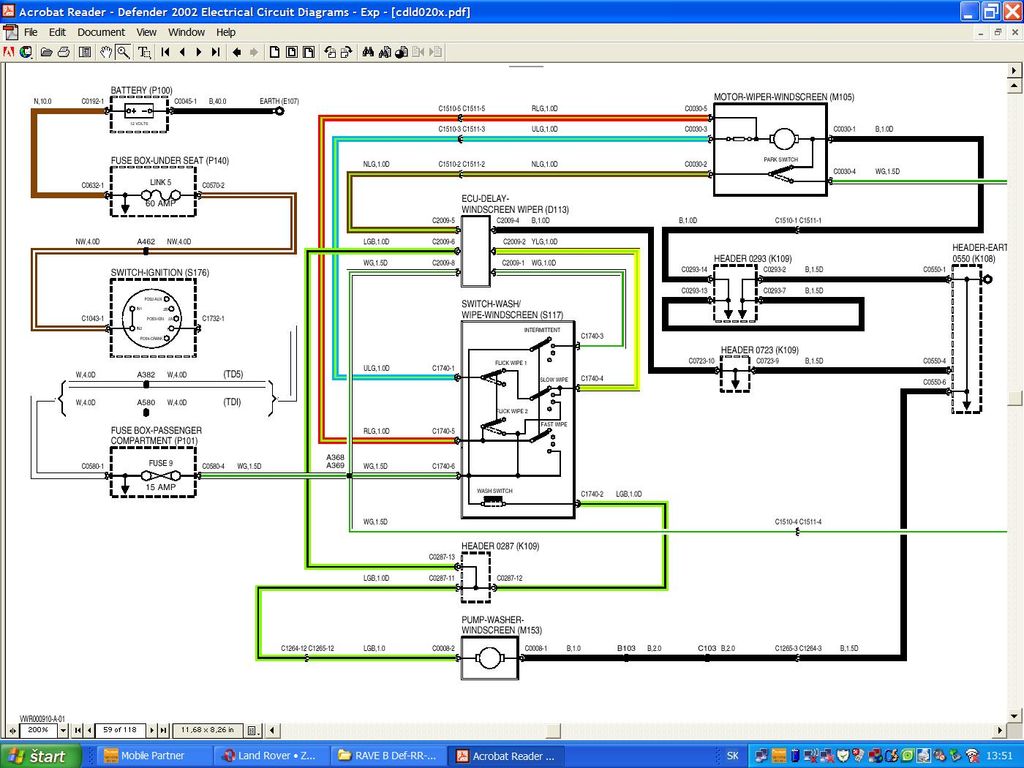The image size is (1024, 768).
Task: Toggle the Show/Hide Navigation Pane button
Action: tap(85, 52)
